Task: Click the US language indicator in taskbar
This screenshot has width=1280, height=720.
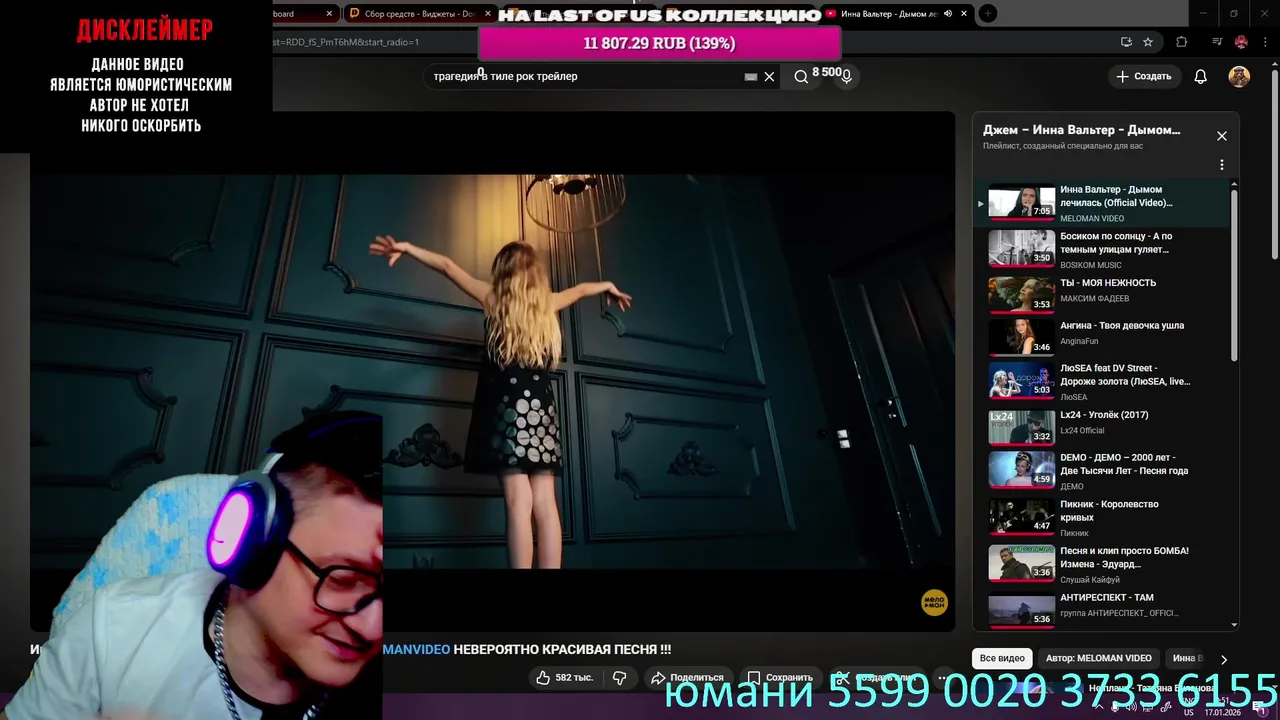Action: click(x=1189, y=712)
